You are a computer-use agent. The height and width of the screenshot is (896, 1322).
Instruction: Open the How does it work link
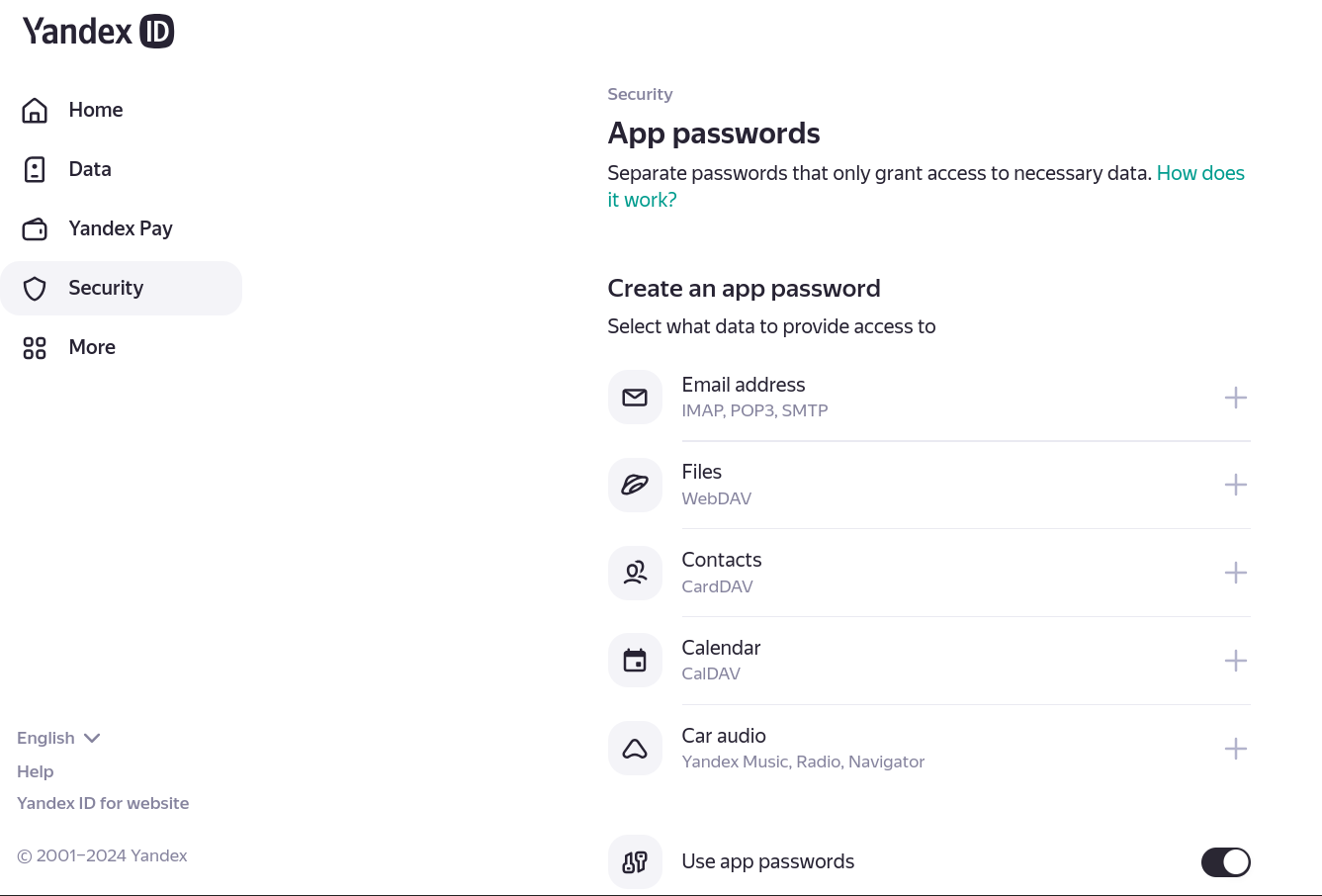point(1199,174)
